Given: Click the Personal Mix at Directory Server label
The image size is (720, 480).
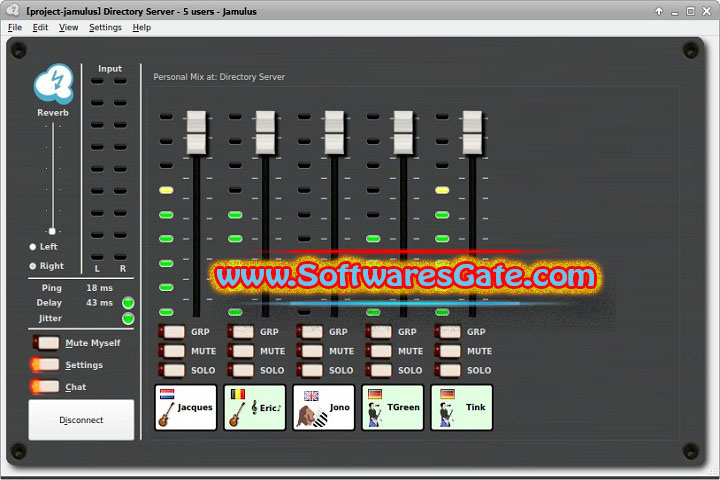Looking at the screenshot, I should [x=219, y=77].
